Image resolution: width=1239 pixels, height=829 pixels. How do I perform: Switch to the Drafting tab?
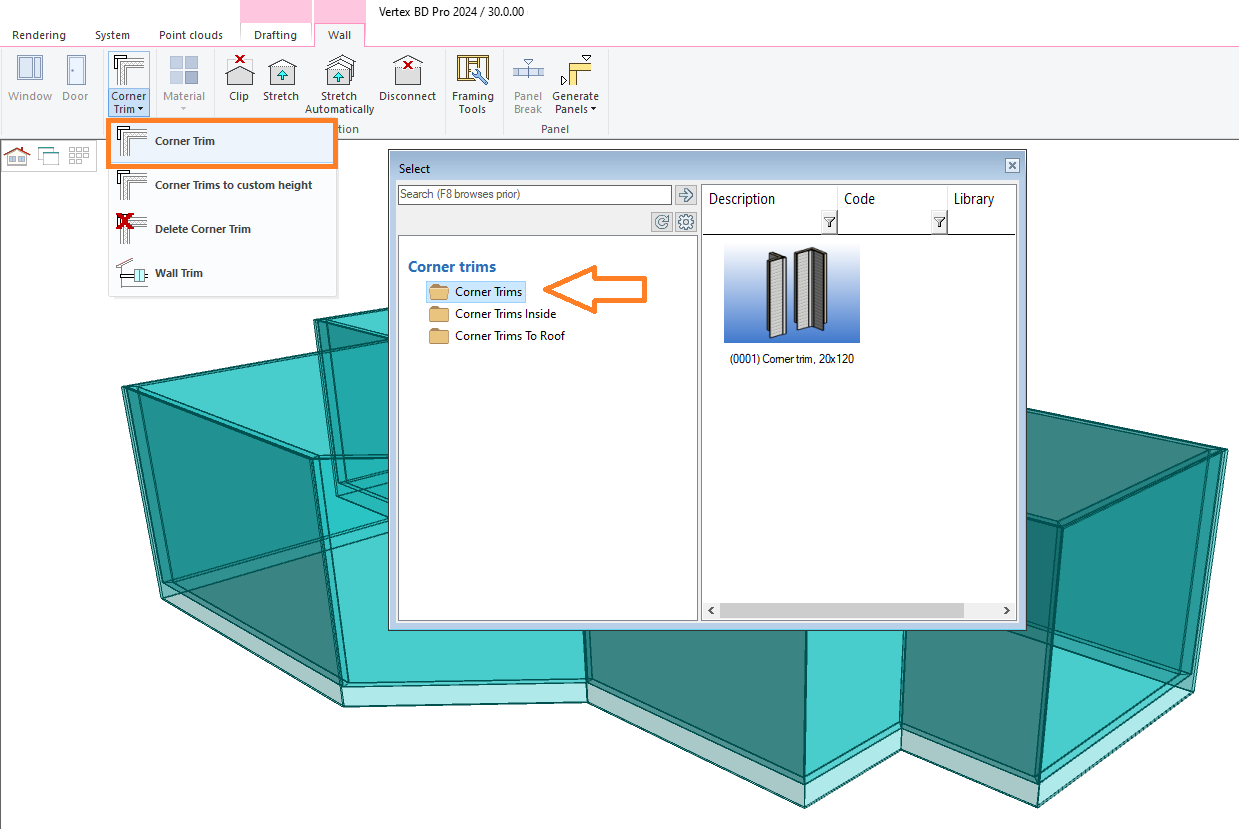point(275,35)
